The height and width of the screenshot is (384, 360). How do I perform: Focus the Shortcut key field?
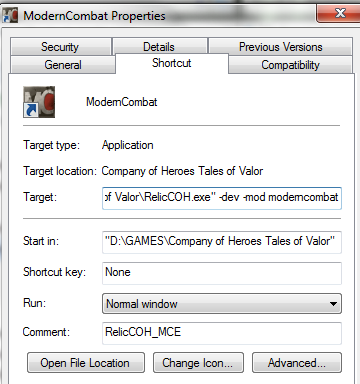pyautogui.click(x=222, y=273)
